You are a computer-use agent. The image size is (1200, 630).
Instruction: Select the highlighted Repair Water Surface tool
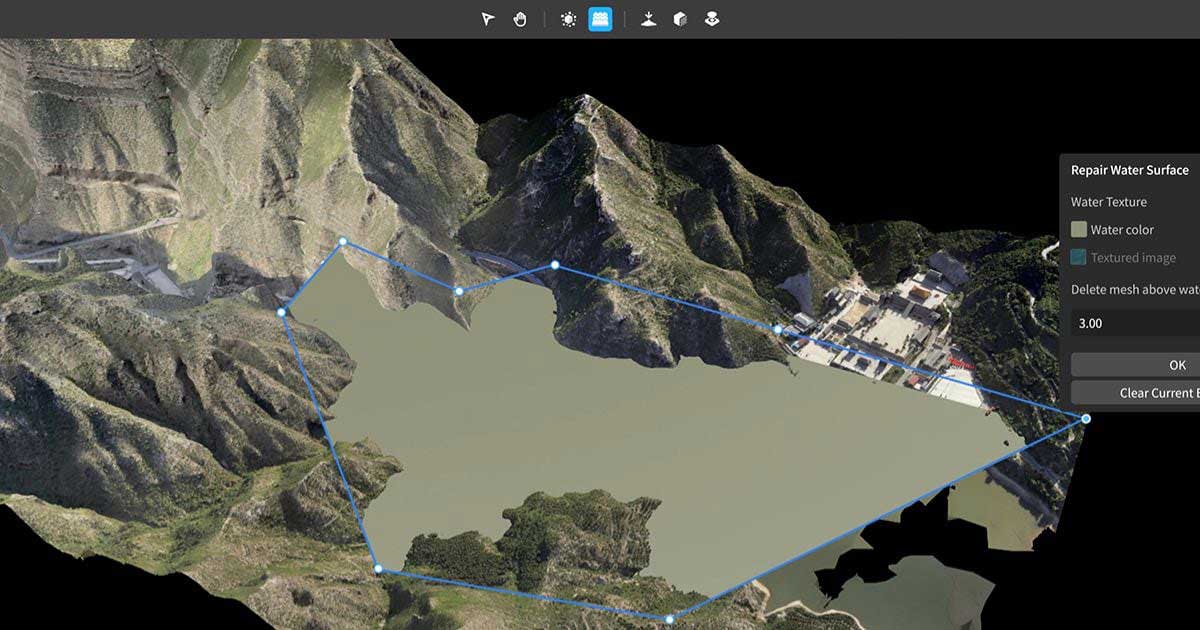(600, 17)
